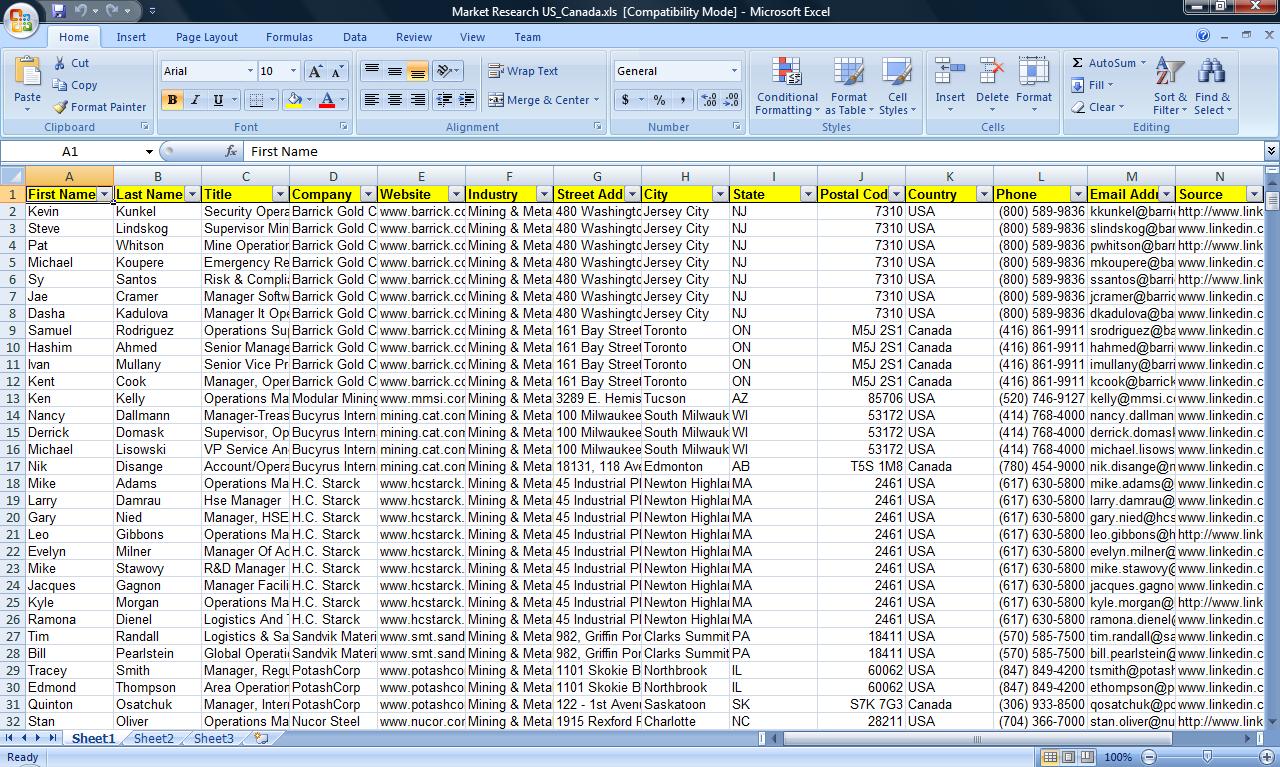The width and height of the screenshot is (1280, 767).
Task: Click the yellow fill color button
Action: [294, 100]
